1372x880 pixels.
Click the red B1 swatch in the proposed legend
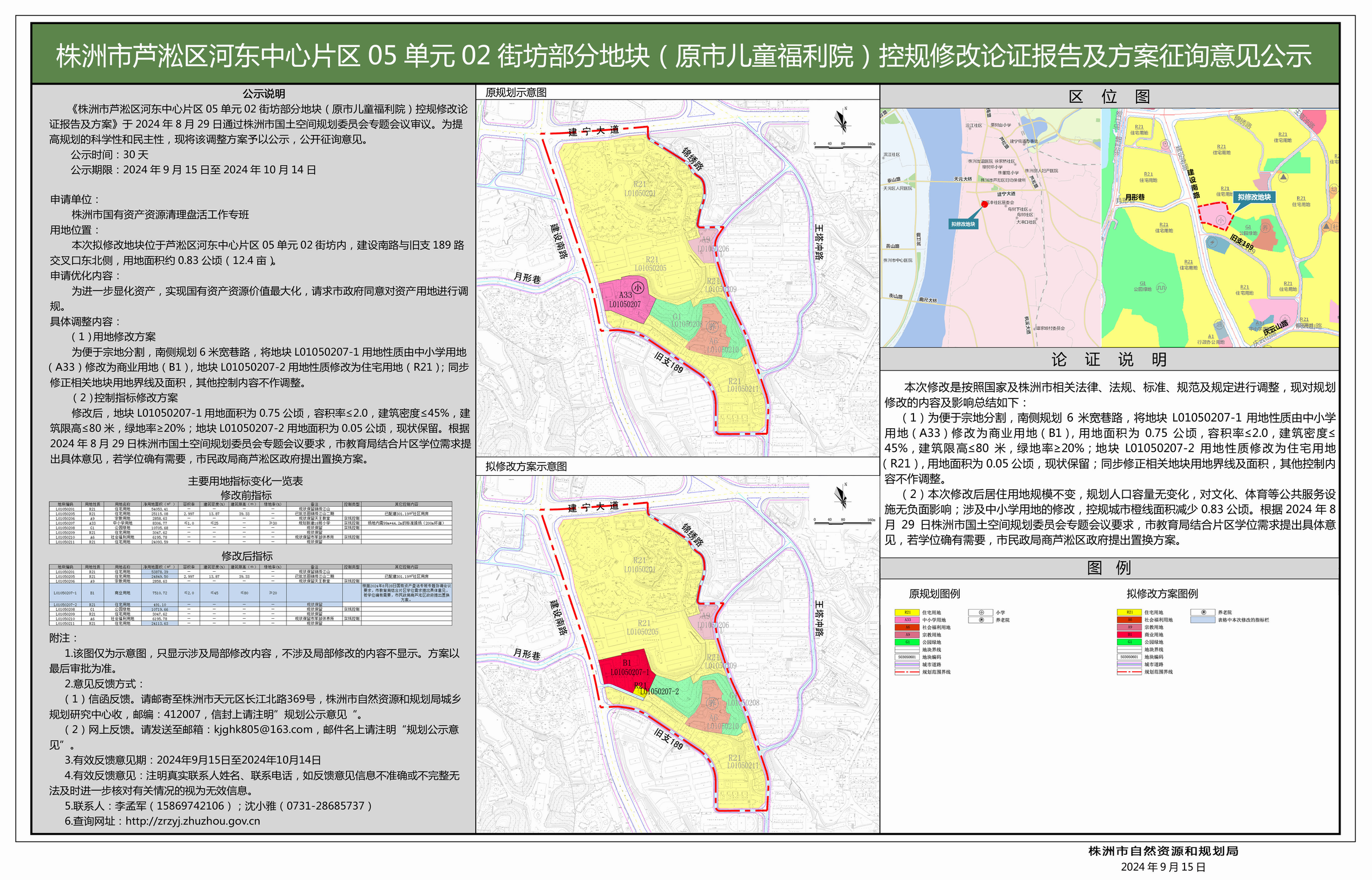click(x=1129, y=635)
